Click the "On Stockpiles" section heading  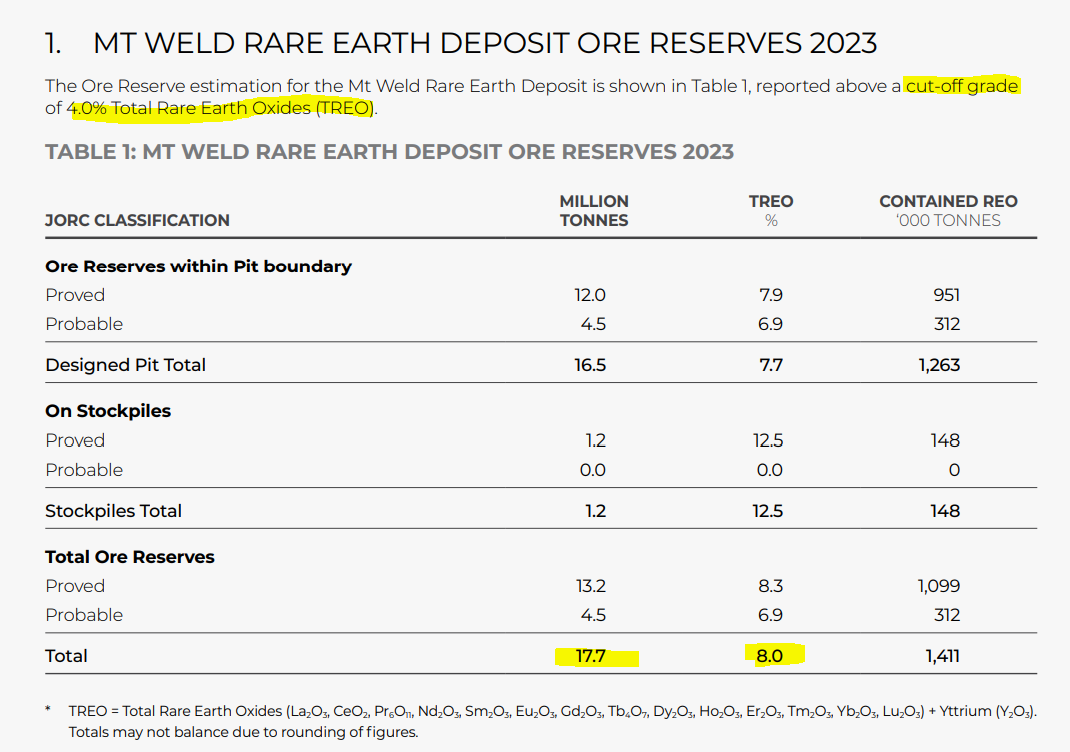click(108, 411)
